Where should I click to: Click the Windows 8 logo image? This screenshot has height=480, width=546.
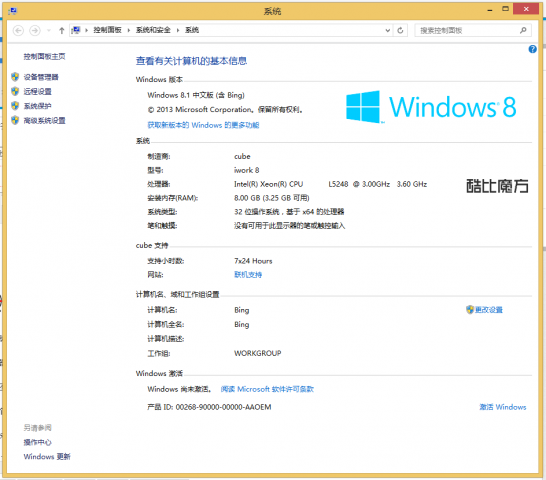431,107
